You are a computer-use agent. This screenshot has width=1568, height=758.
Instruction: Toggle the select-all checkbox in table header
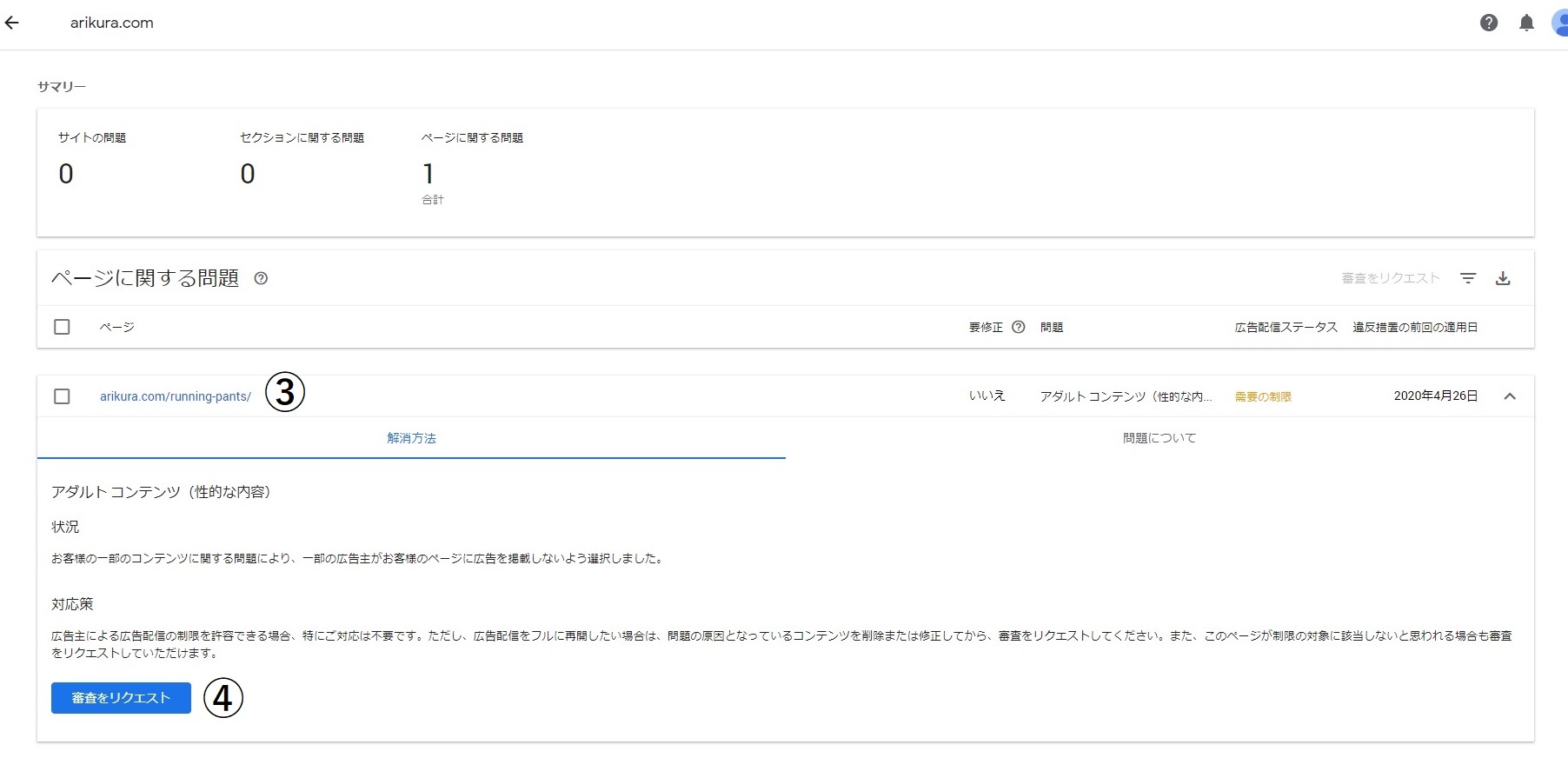[x=62, y=327]
